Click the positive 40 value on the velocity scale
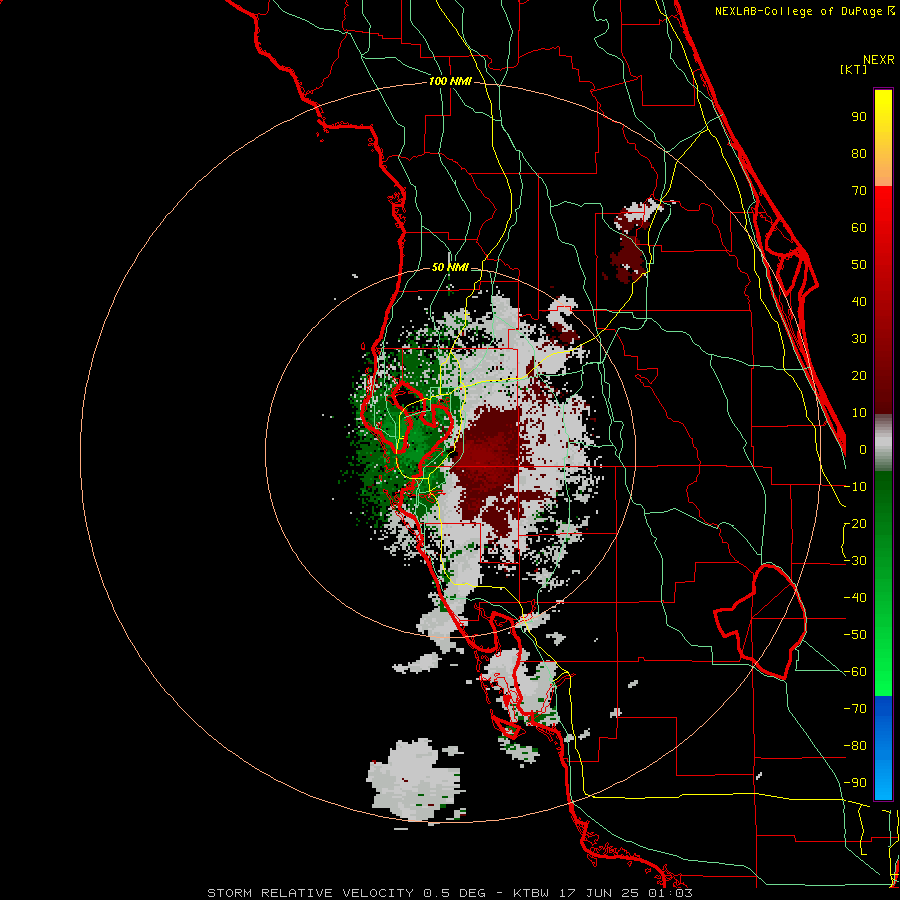The image size is (900, 900). [x=859, y=302]
